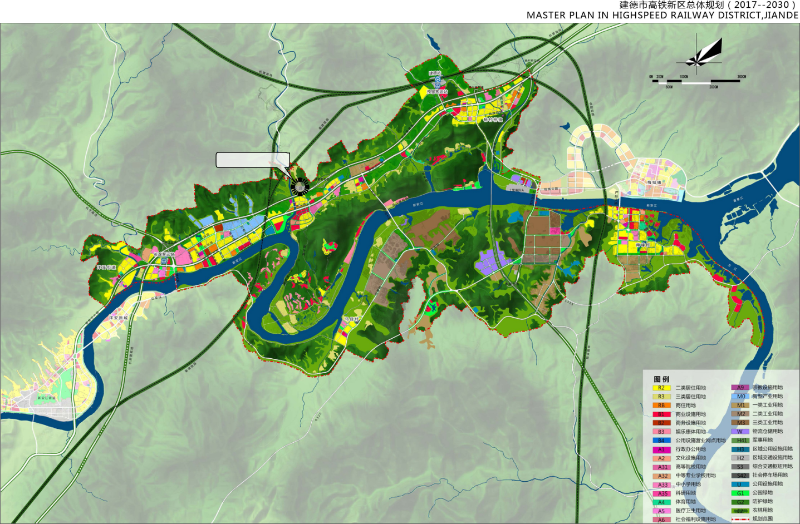
Task: Click the S3 gray legend swatch
Action: click(740, 466)
